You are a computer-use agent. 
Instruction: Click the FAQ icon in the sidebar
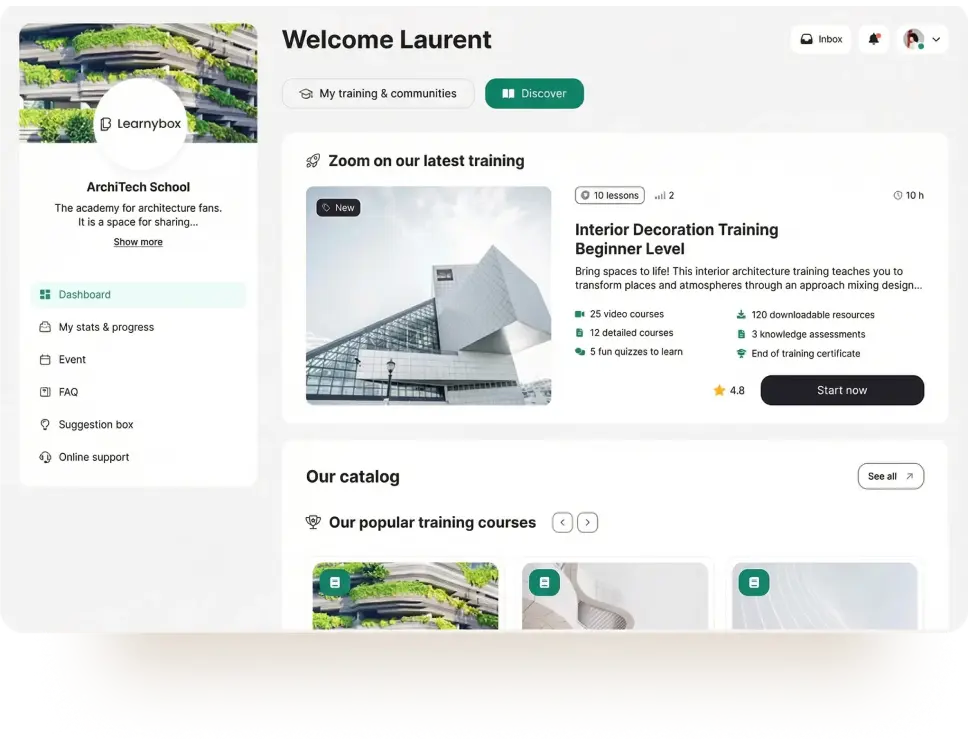coord(44,392)
